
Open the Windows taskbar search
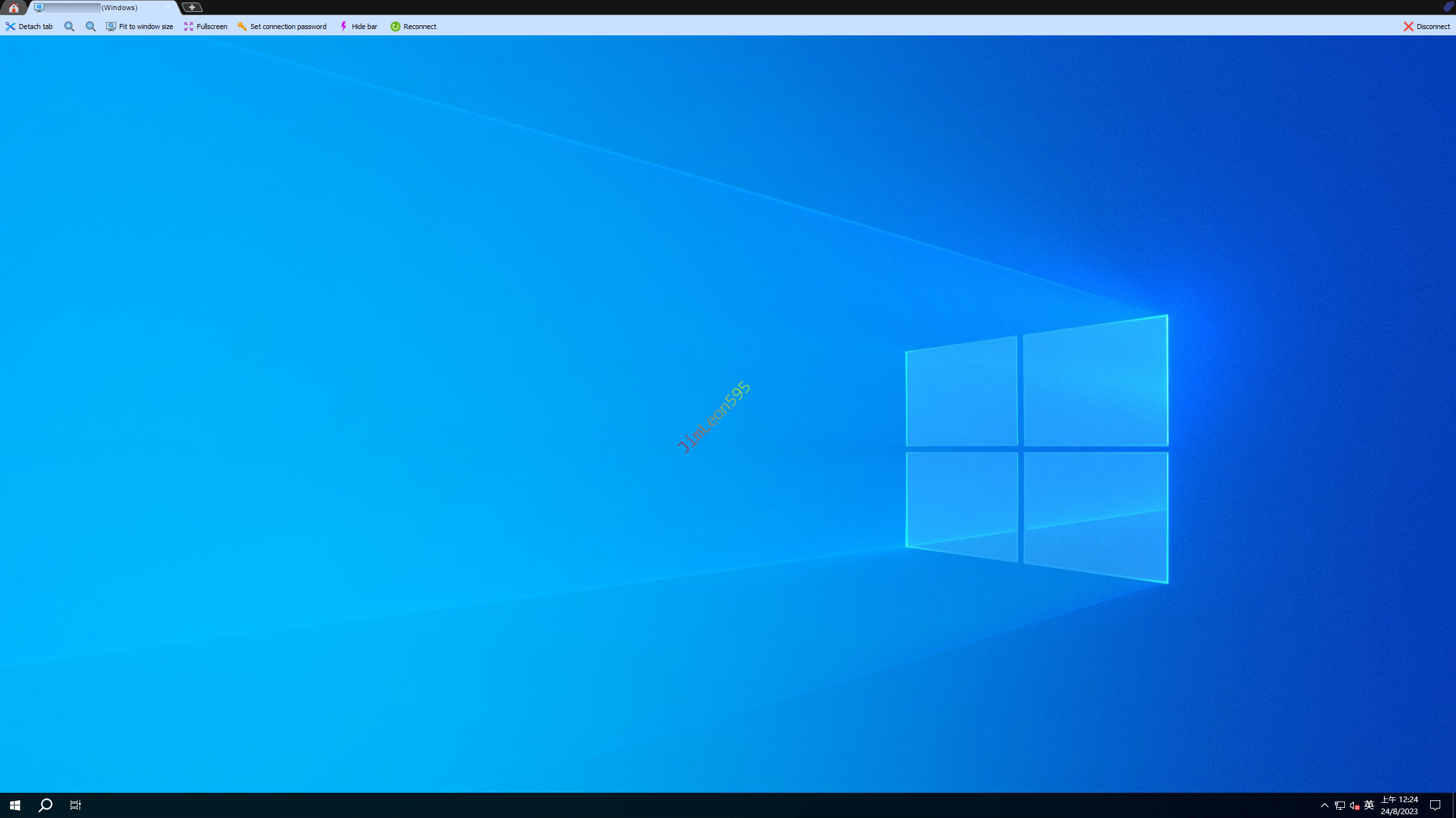coord(45,805)
